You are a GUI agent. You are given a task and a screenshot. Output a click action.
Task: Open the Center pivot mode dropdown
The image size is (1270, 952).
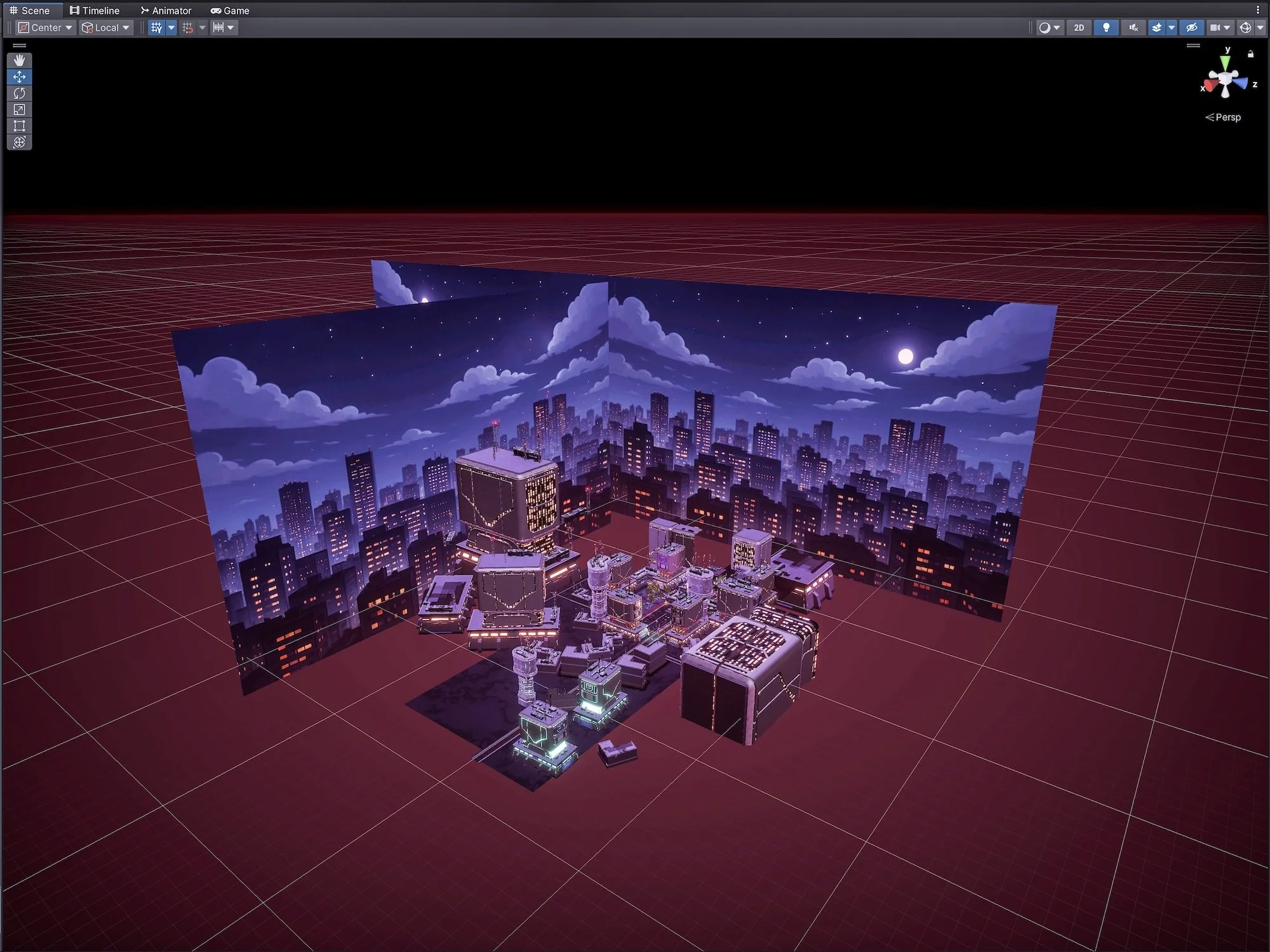45,27
